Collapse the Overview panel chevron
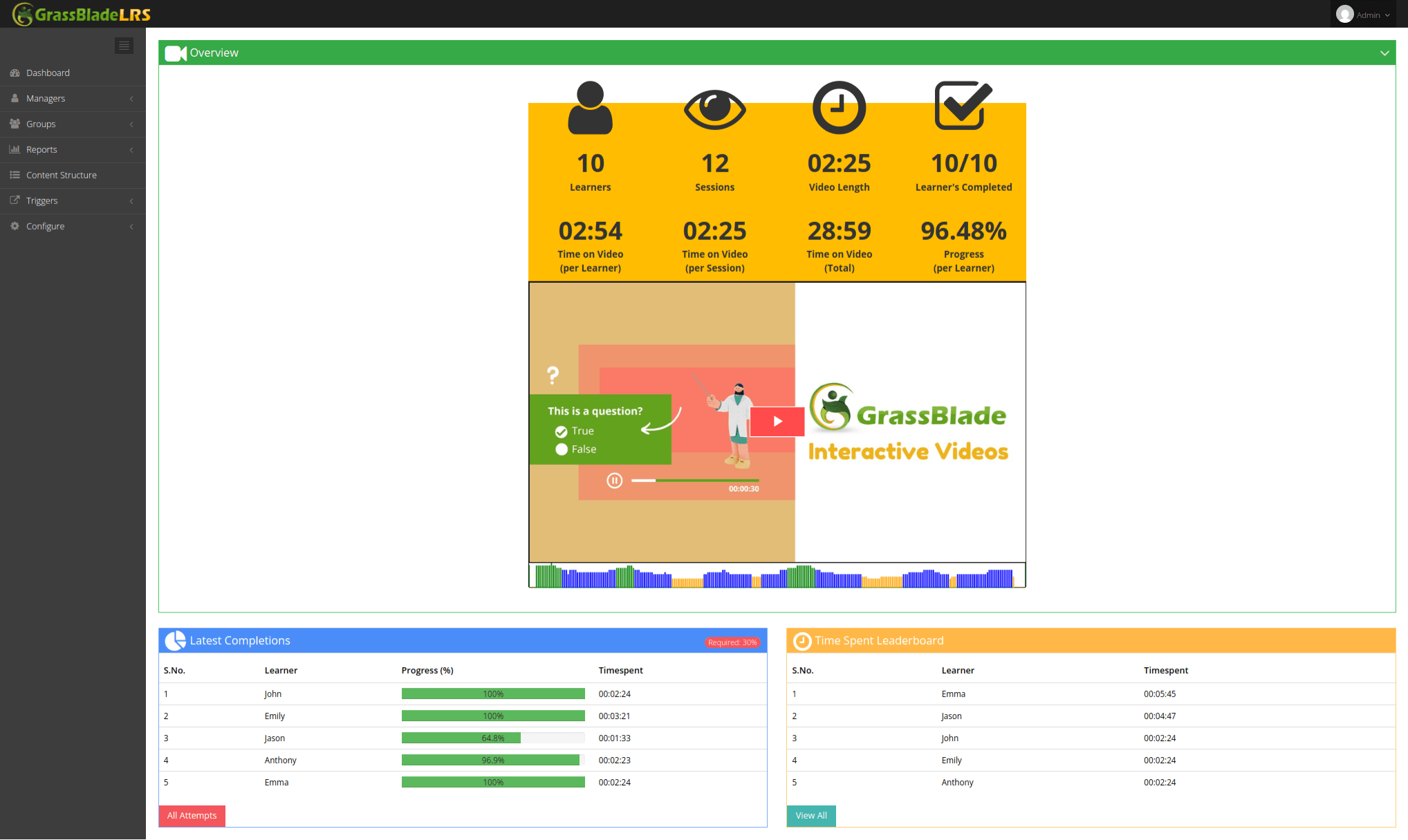 (1384, 53)
